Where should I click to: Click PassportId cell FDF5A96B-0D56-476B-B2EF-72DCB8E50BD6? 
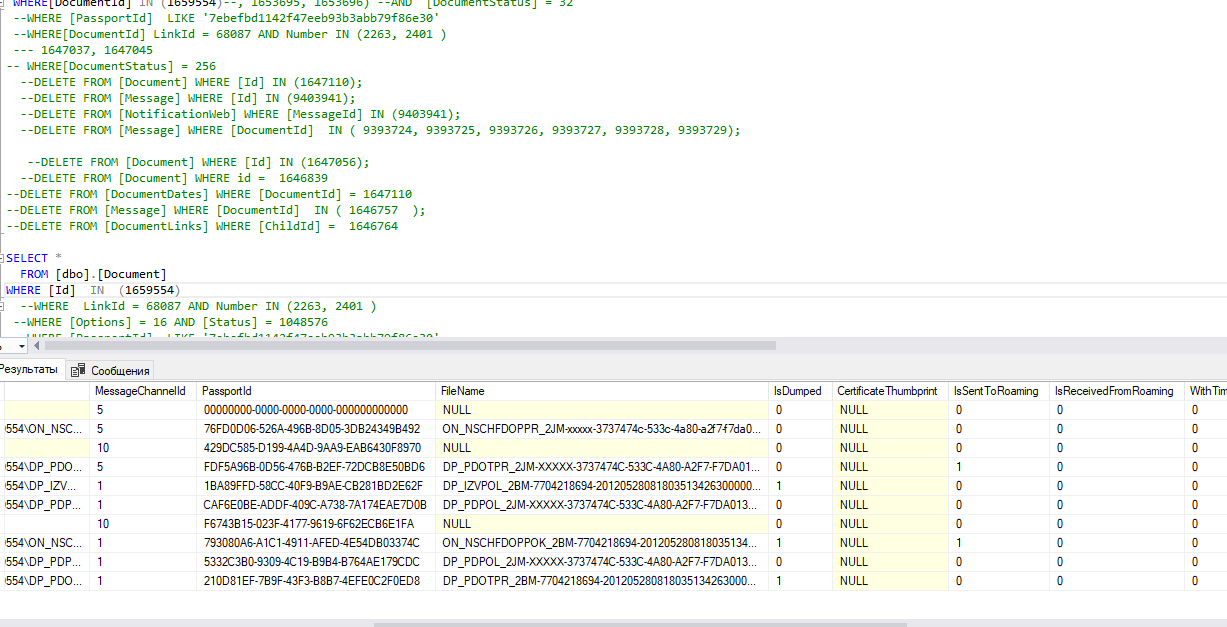point(317,467)
